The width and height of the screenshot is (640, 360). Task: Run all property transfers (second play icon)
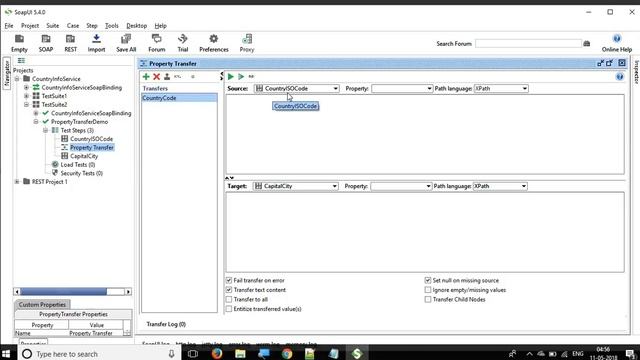241,76
